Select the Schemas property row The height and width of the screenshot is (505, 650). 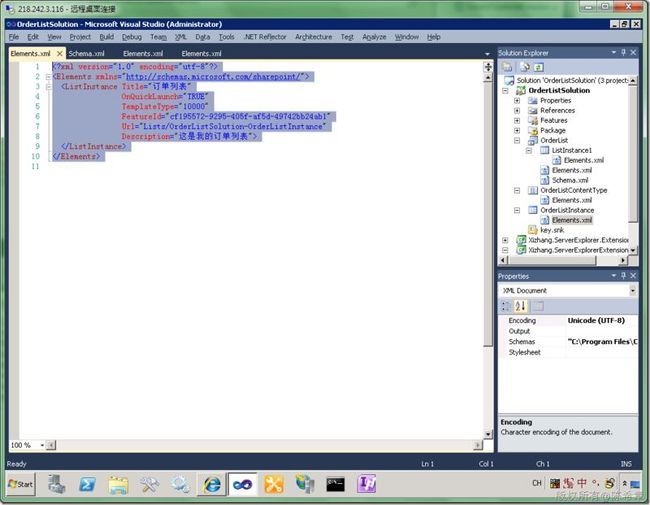pos(569,342)
